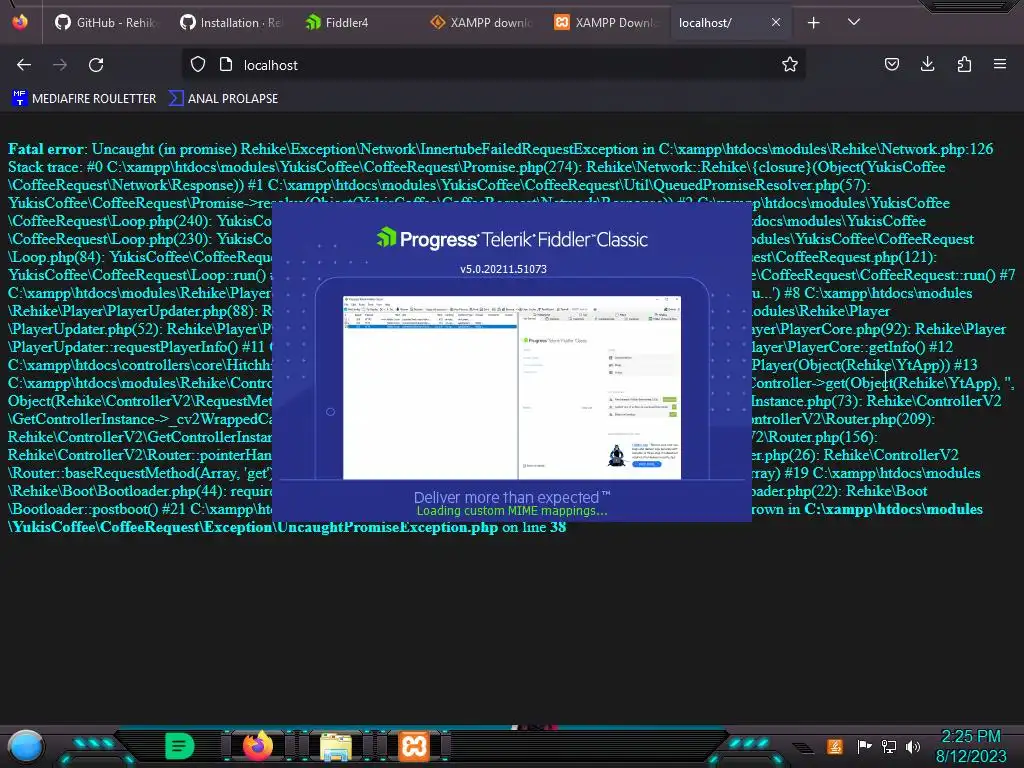Open File Explorer from taskbar
The width and height of the screenshot is (1024, 768).
[336, 746]
